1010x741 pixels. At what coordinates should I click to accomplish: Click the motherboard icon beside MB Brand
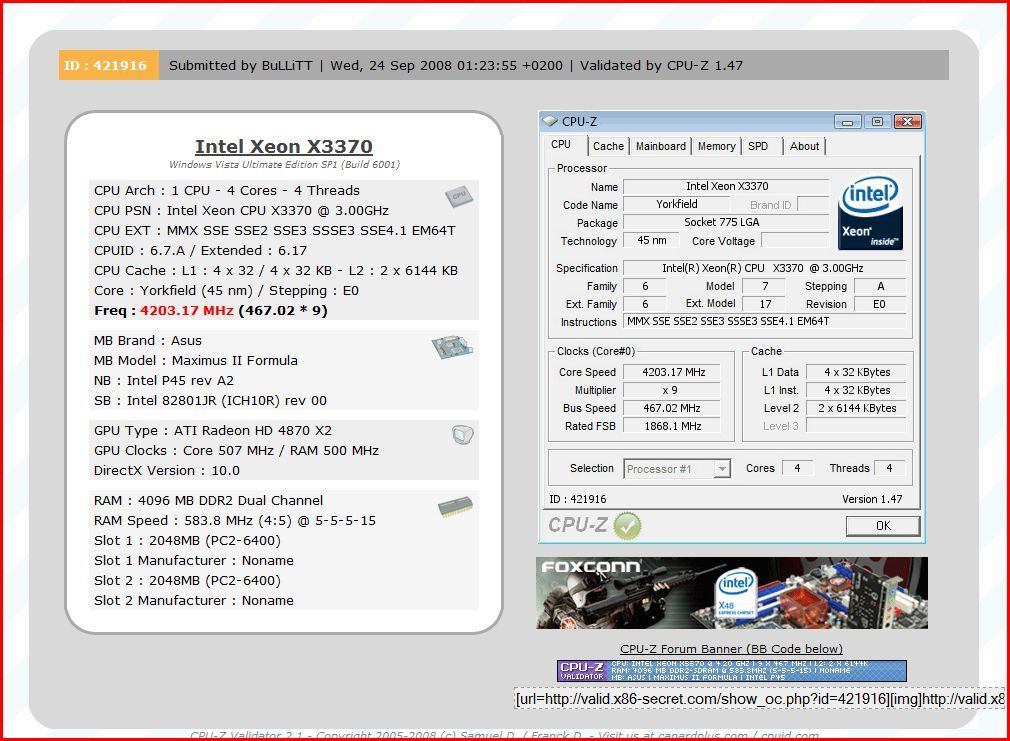coord(452,347)
